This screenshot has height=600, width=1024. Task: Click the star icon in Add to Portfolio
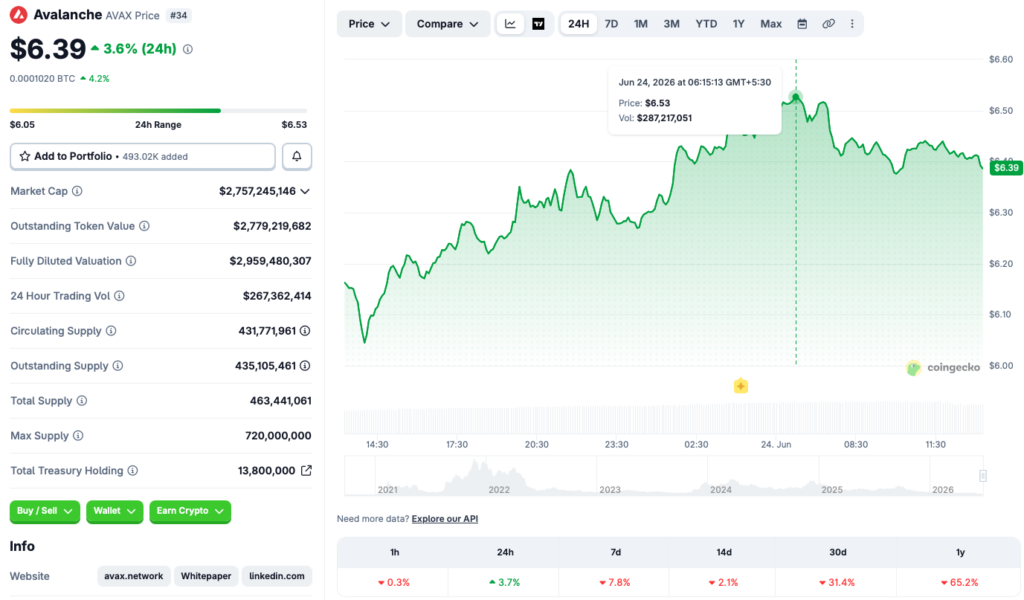click(x=25, y=156)
